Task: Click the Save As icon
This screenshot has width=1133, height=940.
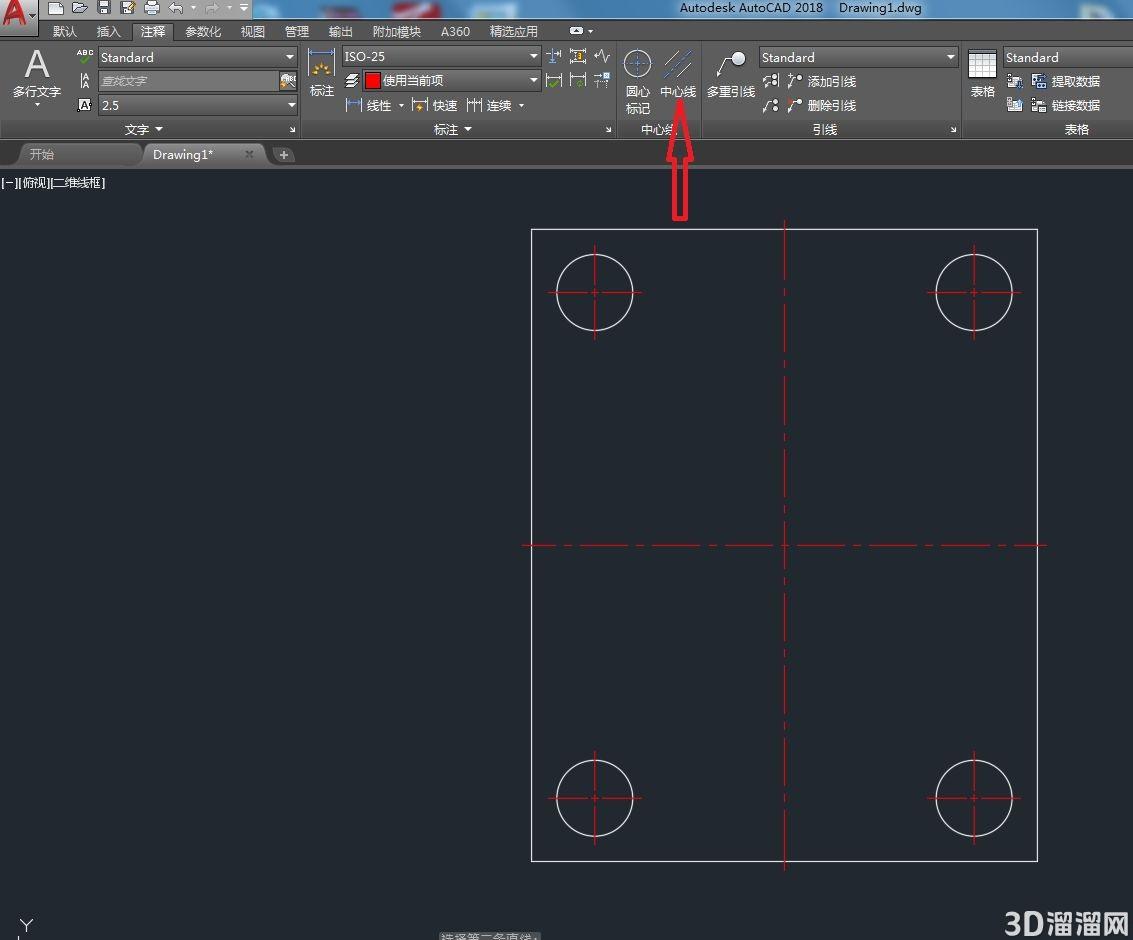Action: [x=128, y=9]
